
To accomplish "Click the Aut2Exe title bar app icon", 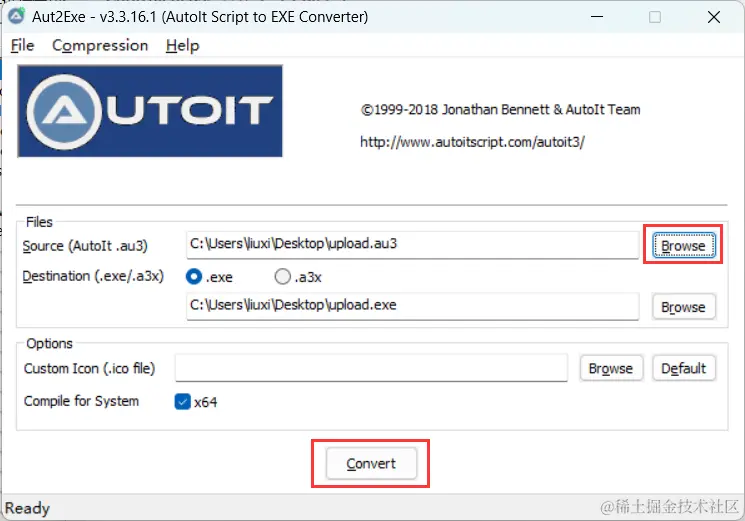I will [x=16, y=16].
